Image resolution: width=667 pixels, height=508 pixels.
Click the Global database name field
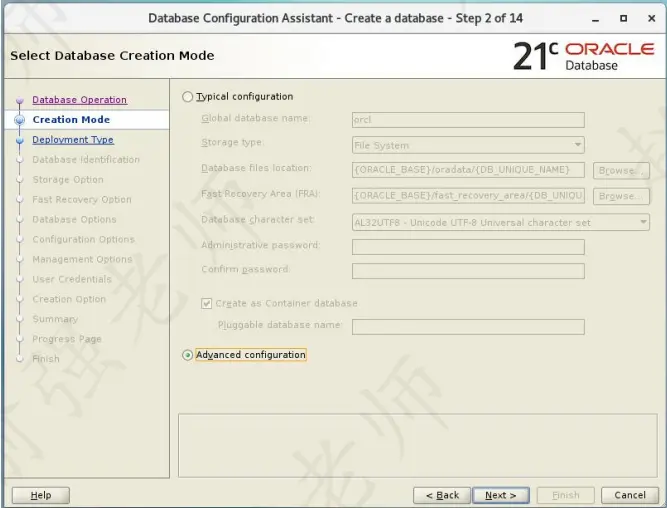[468, 120]
